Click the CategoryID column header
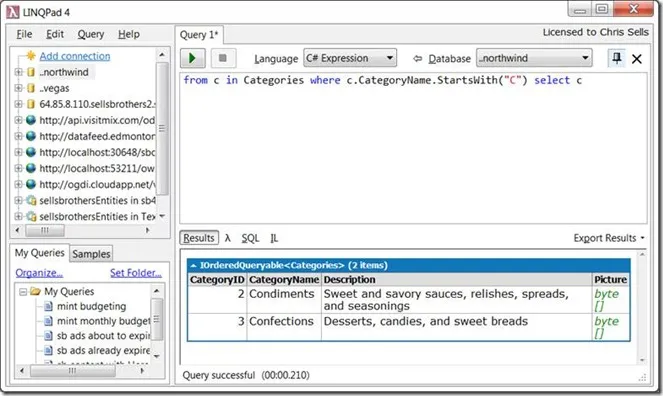This screenshot has height=396, width=663. pyautogui.click(x=217, y=279)
